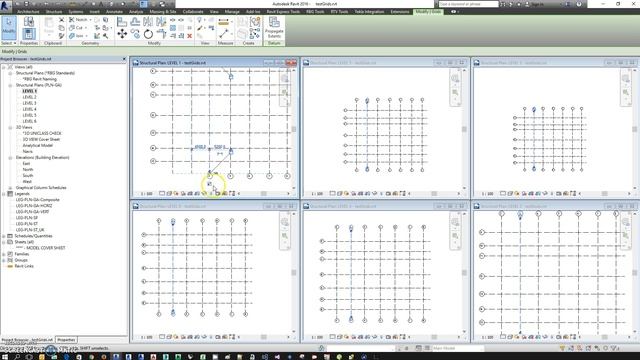640x360 pixels.
Task: Open the Notch dropdown arrow in Geometry panel
Action: (90, 20)
